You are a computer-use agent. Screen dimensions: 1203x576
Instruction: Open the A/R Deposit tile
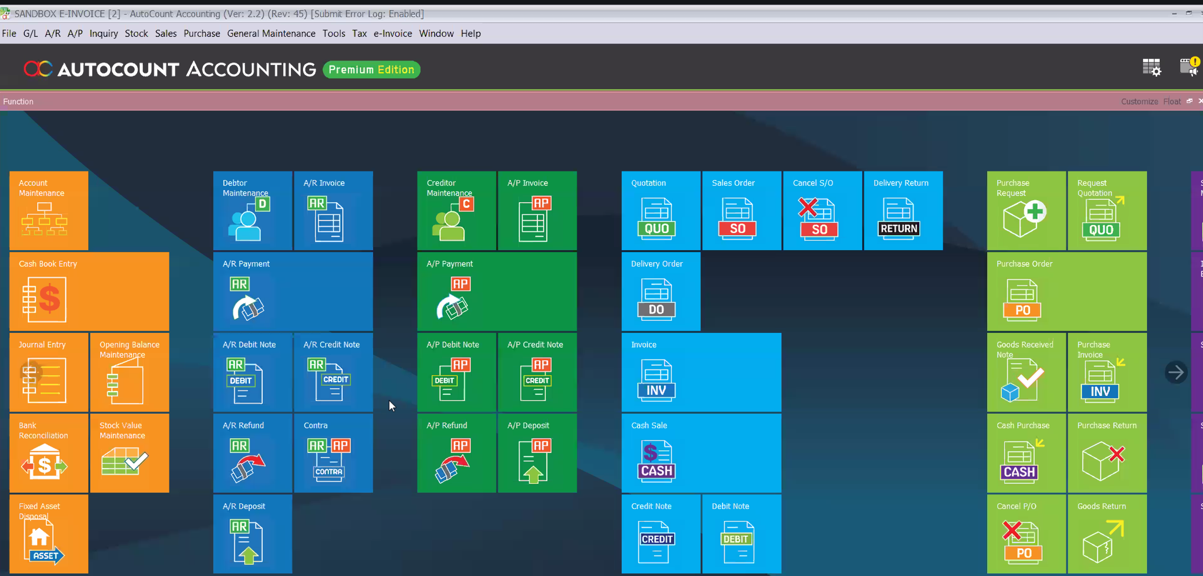(x=253, y=535)
